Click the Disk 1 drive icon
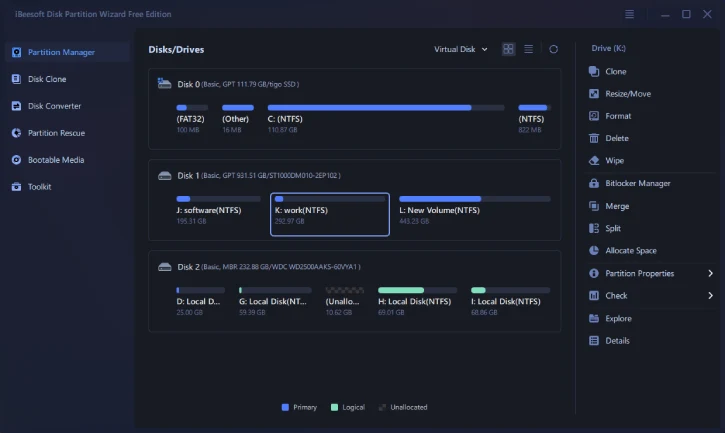Screen dimensions: 725x433 pyautogui.click(x=164, y=175)
